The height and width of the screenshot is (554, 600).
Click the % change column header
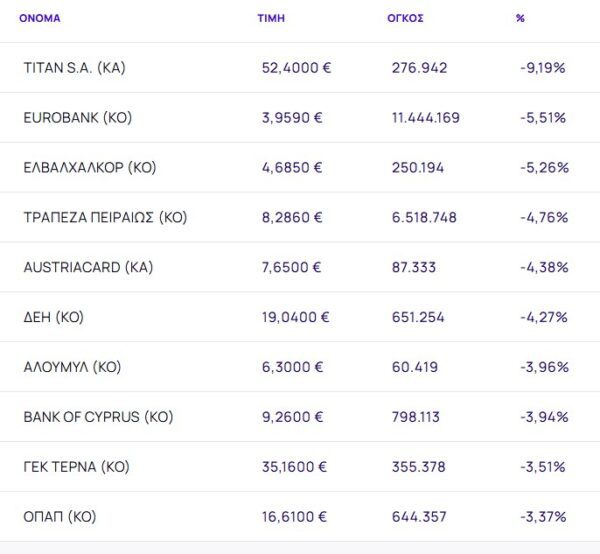tap(520, 18)
